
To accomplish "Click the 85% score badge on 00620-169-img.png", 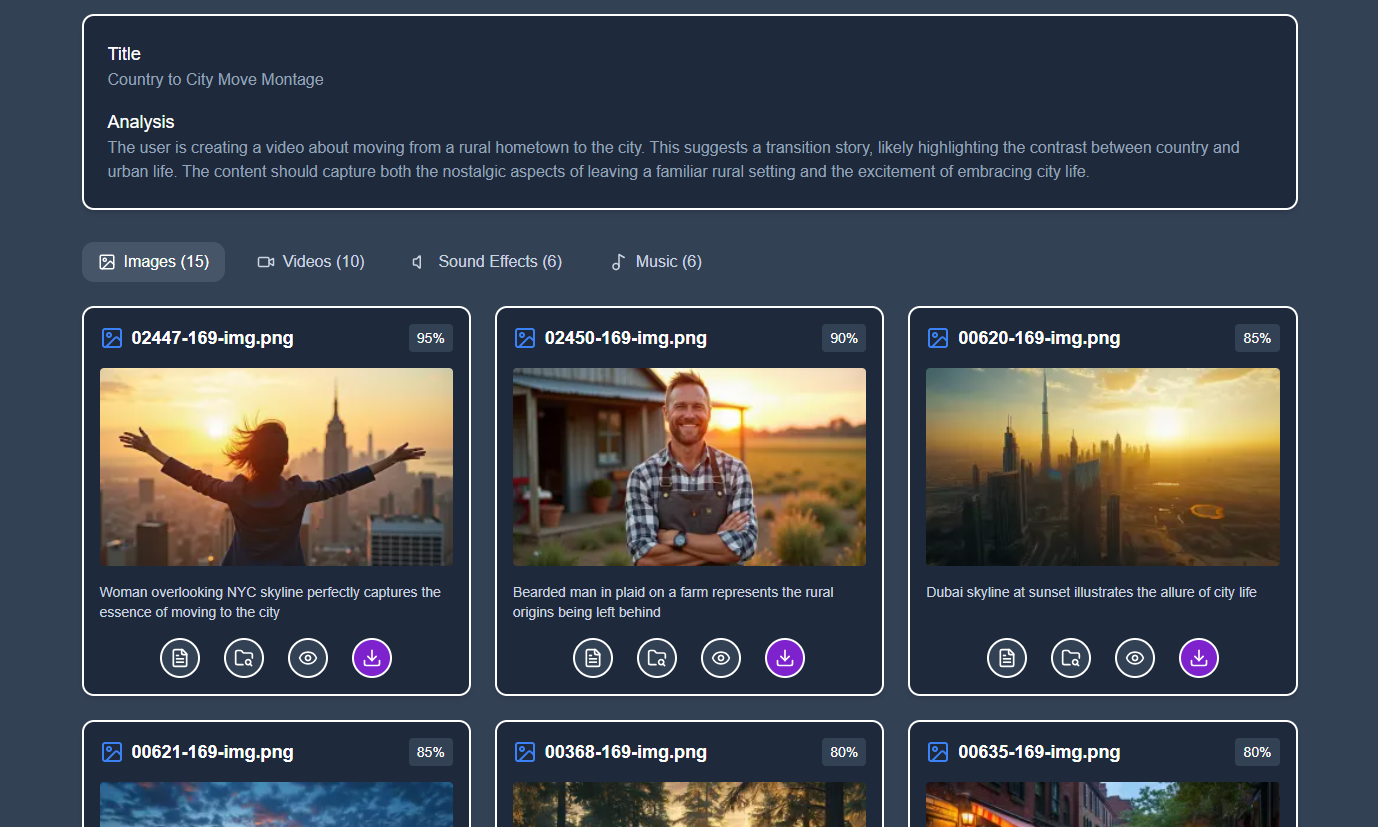I will click(x=1257, y=338).
